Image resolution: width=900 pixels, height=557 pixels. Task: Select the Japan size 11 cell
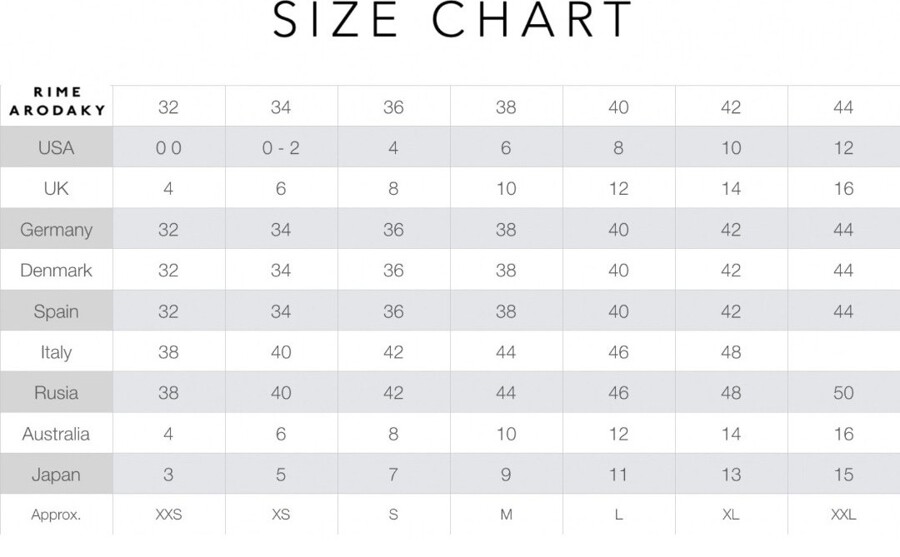coord(618,475)
